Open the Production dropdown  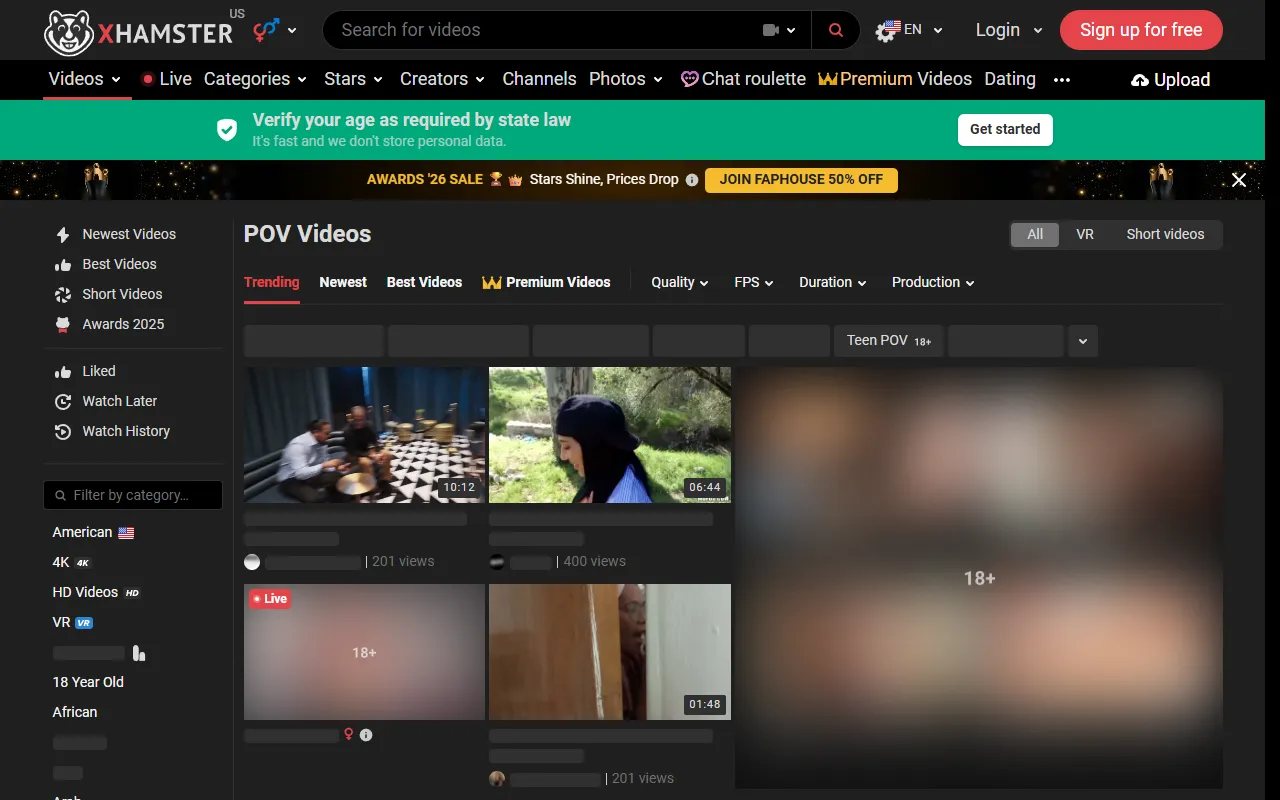[x=933, y=282]
